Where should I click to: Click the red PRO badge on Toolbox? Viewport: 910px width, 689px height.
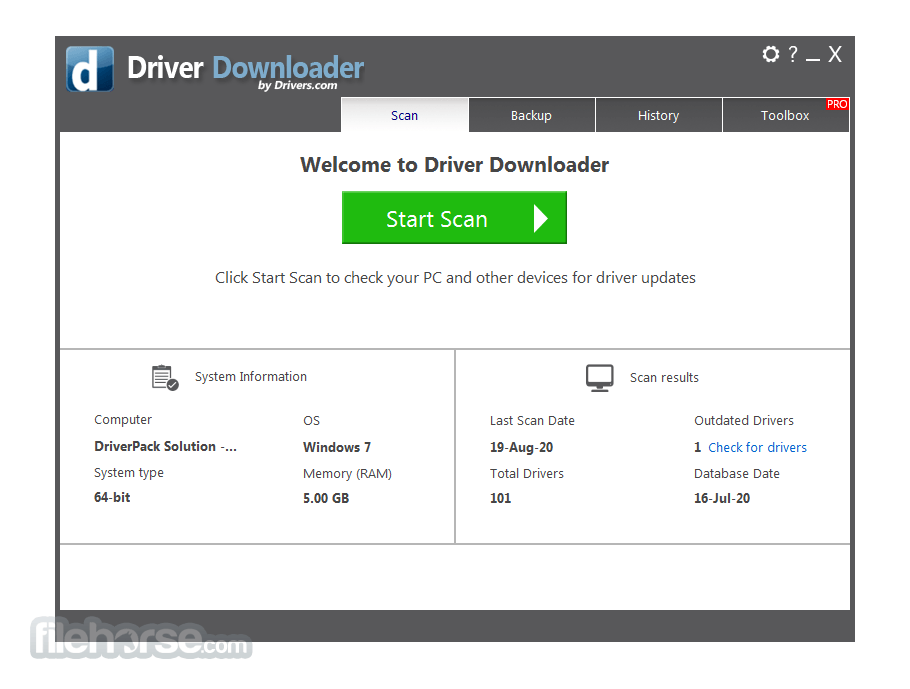[x=837, y=104]
